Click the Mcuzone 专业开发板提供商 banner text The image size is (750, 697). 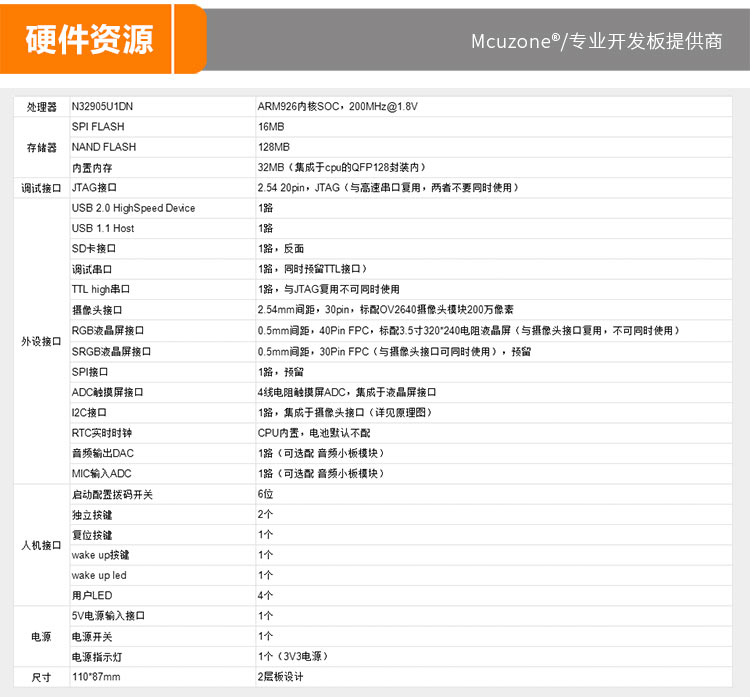coord(596,41)
